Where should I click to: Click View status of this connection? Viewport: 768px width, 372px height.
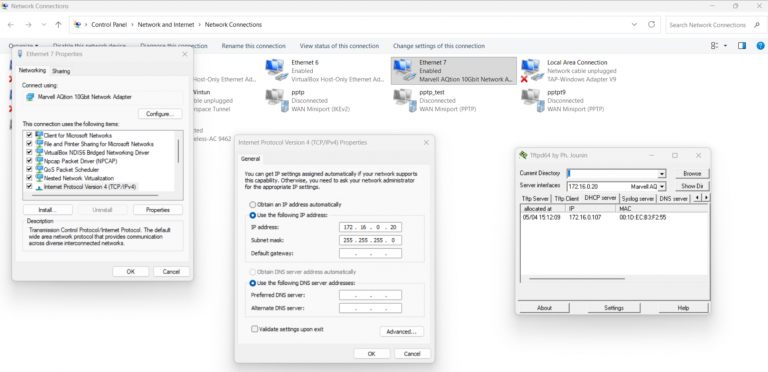click(339, 46)
